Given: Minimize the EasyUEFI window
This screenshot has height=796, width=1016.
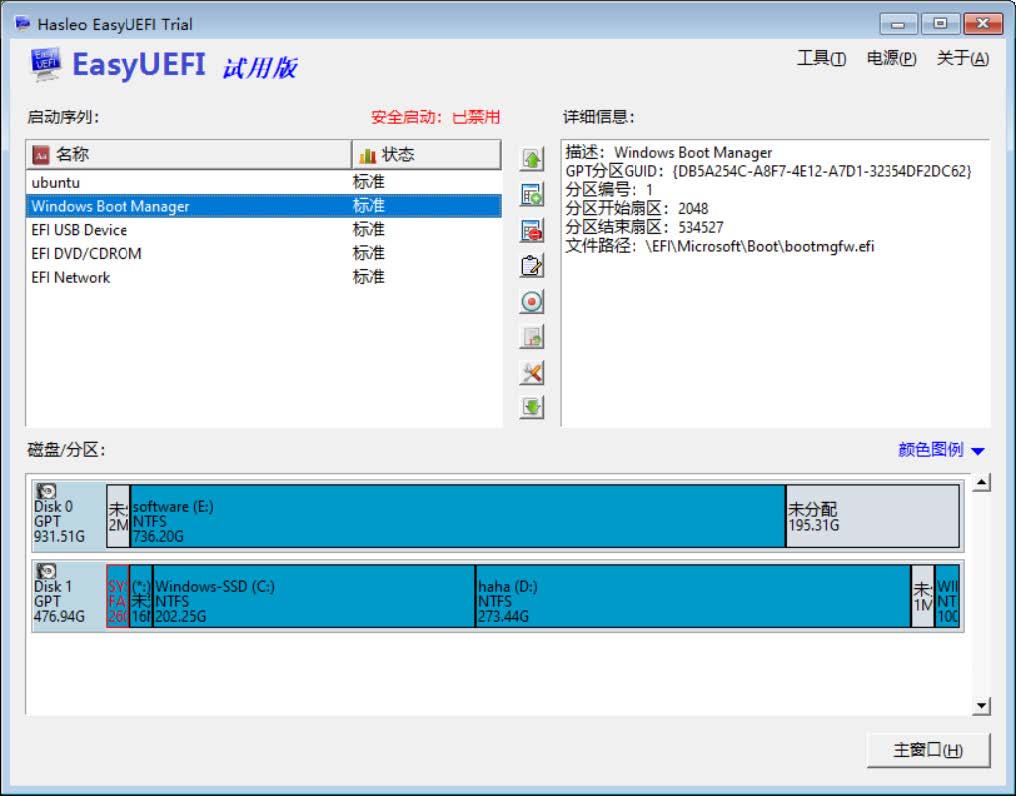Looking at the screenshot, I should pyautogui.click(x=898, y=24).
